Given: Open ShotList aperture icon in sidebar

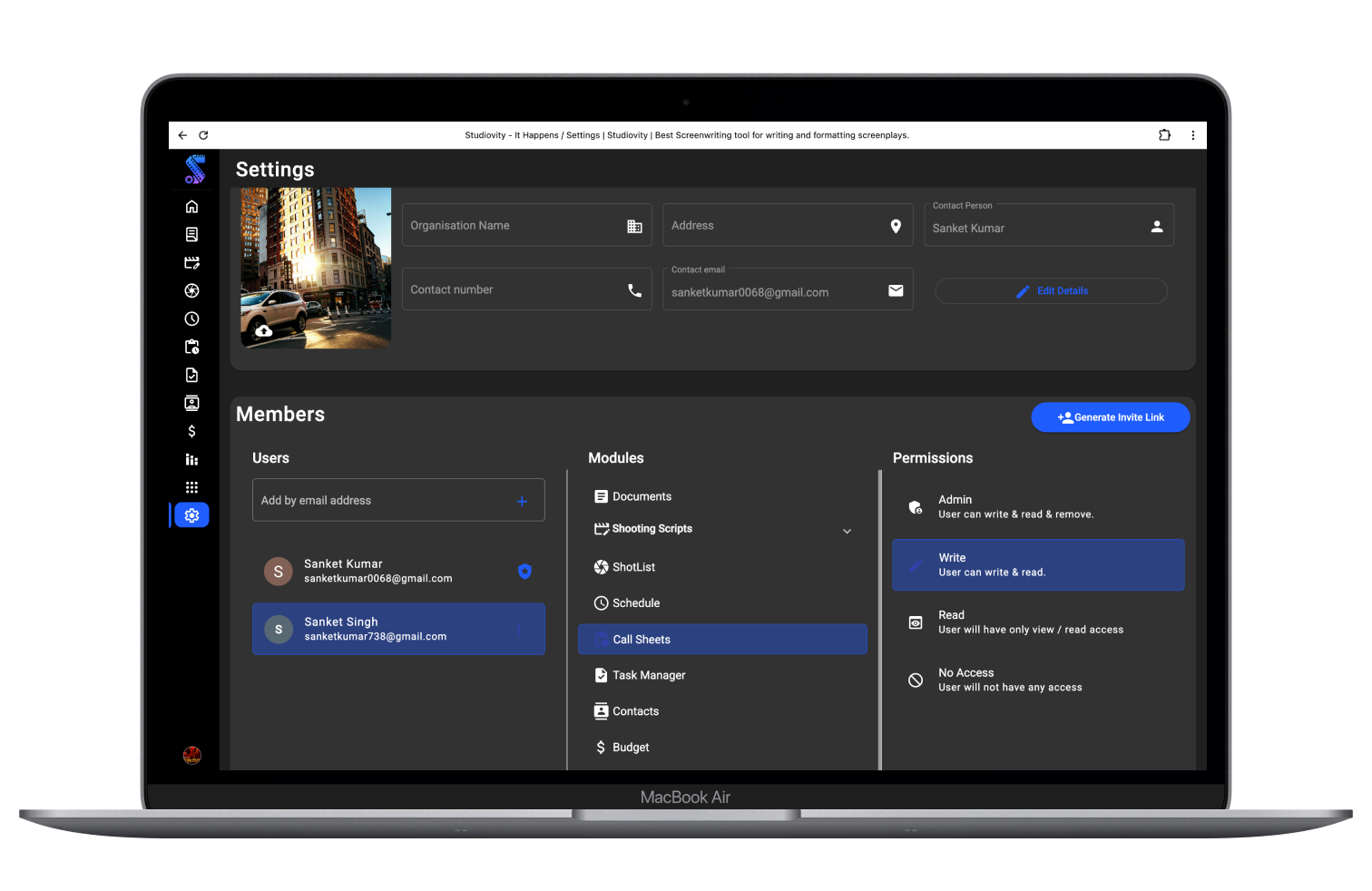Looking at the screenshot, I should (x=191, y=291).
